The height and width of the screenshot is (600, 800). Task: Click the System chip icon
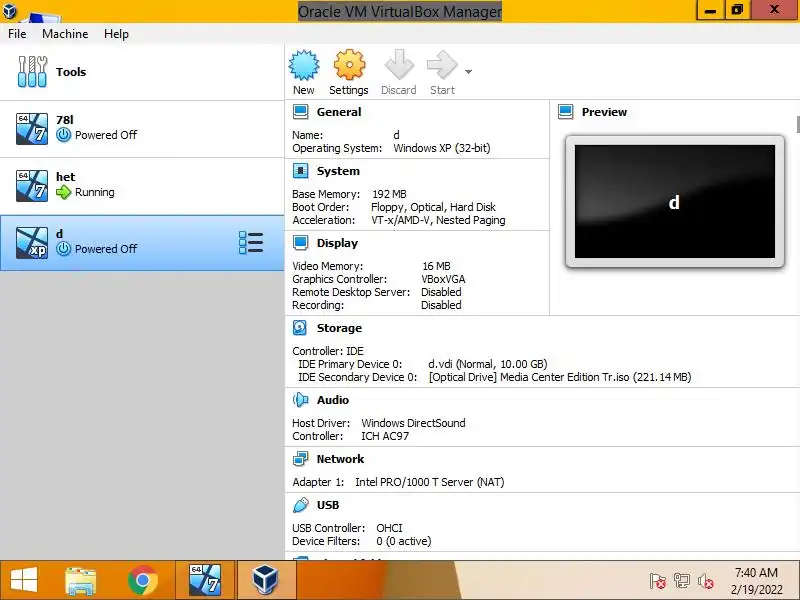pos(301,171)
